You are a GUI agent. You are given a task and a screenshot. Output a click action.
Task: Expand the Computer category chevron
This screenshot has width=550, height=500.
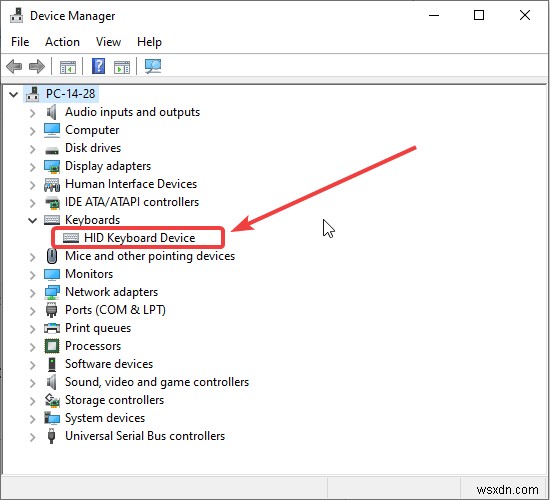33,131
